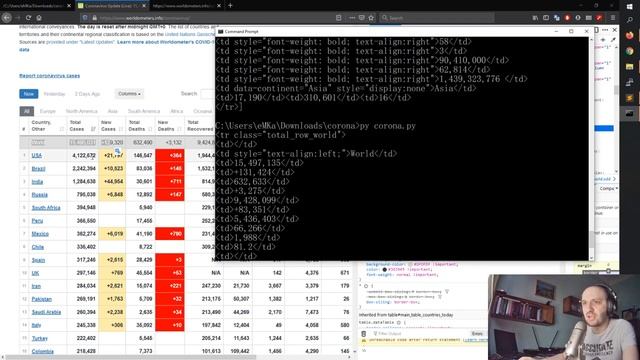Open Firefox from the Windows taskbar
640x360 pixels.
point(629,35)
